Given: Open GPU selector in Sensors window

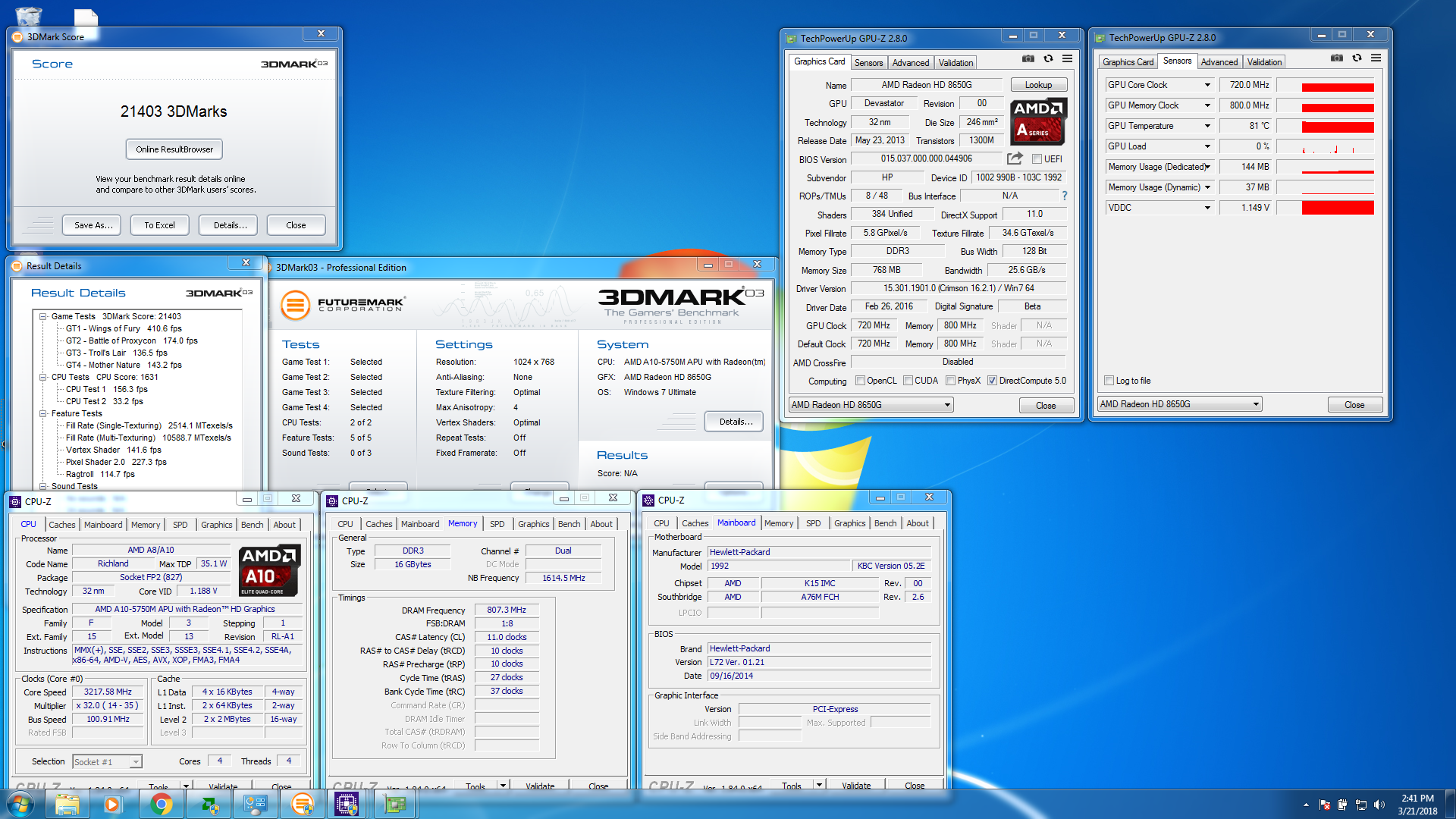Looking at the screenshot, I should coord(1179,404).
